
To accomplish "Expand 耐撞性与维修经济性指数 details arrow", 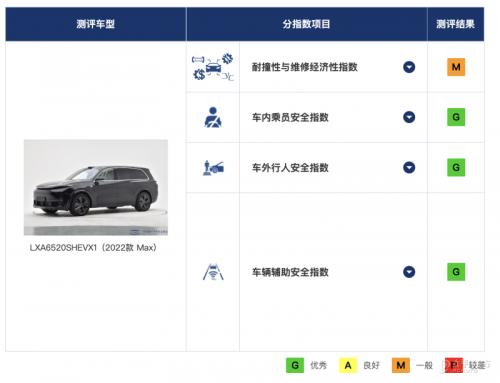I will (409, 67).
